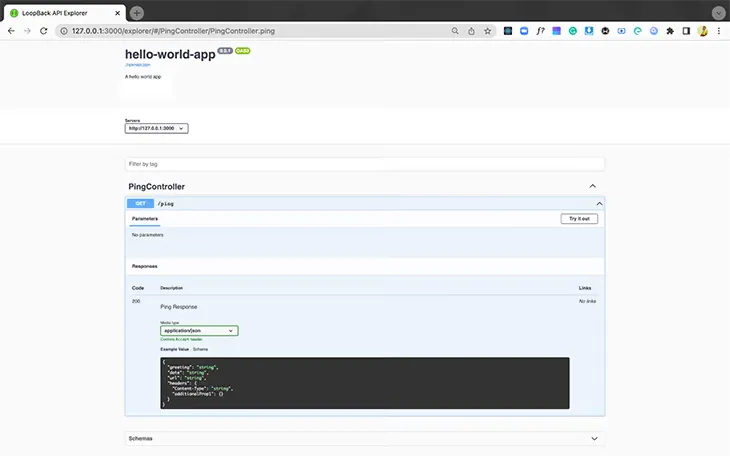Viewport: 730px width, 456px height.
Task: Open a new tab with the plus icon
Action: tap(136, 13)
